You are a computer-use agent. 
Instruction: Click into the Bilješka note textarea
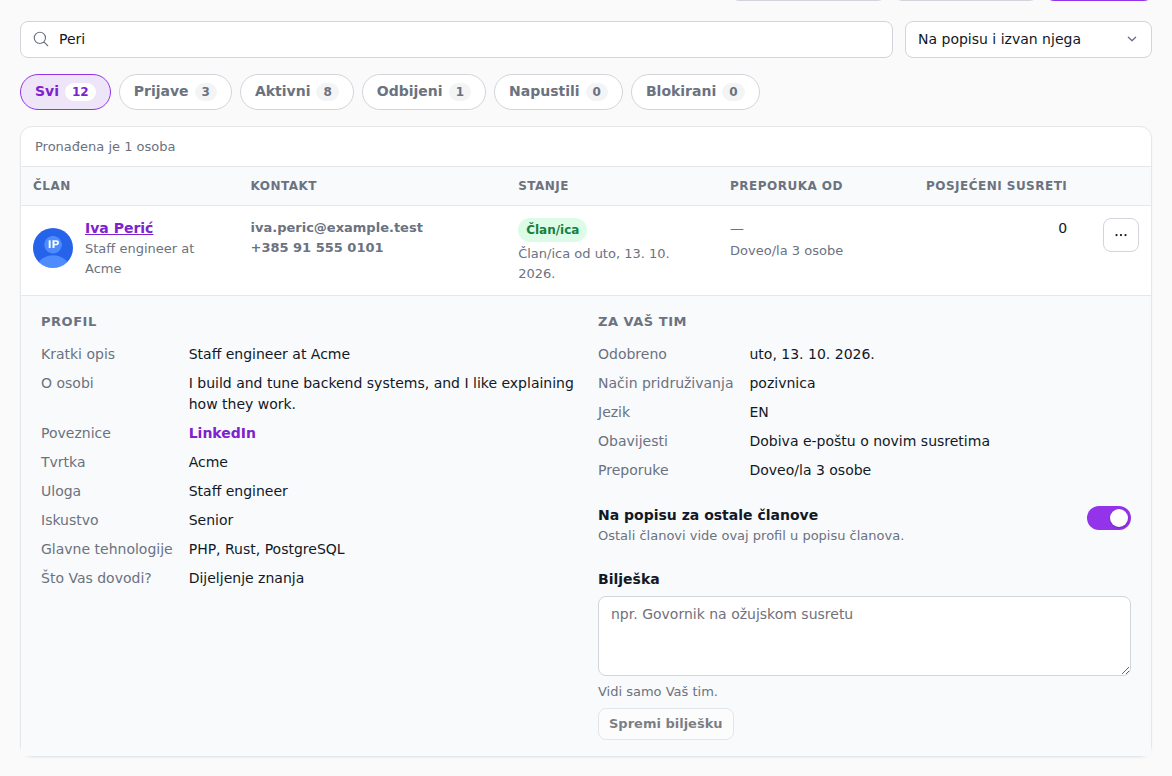click(x=864, y=636)
